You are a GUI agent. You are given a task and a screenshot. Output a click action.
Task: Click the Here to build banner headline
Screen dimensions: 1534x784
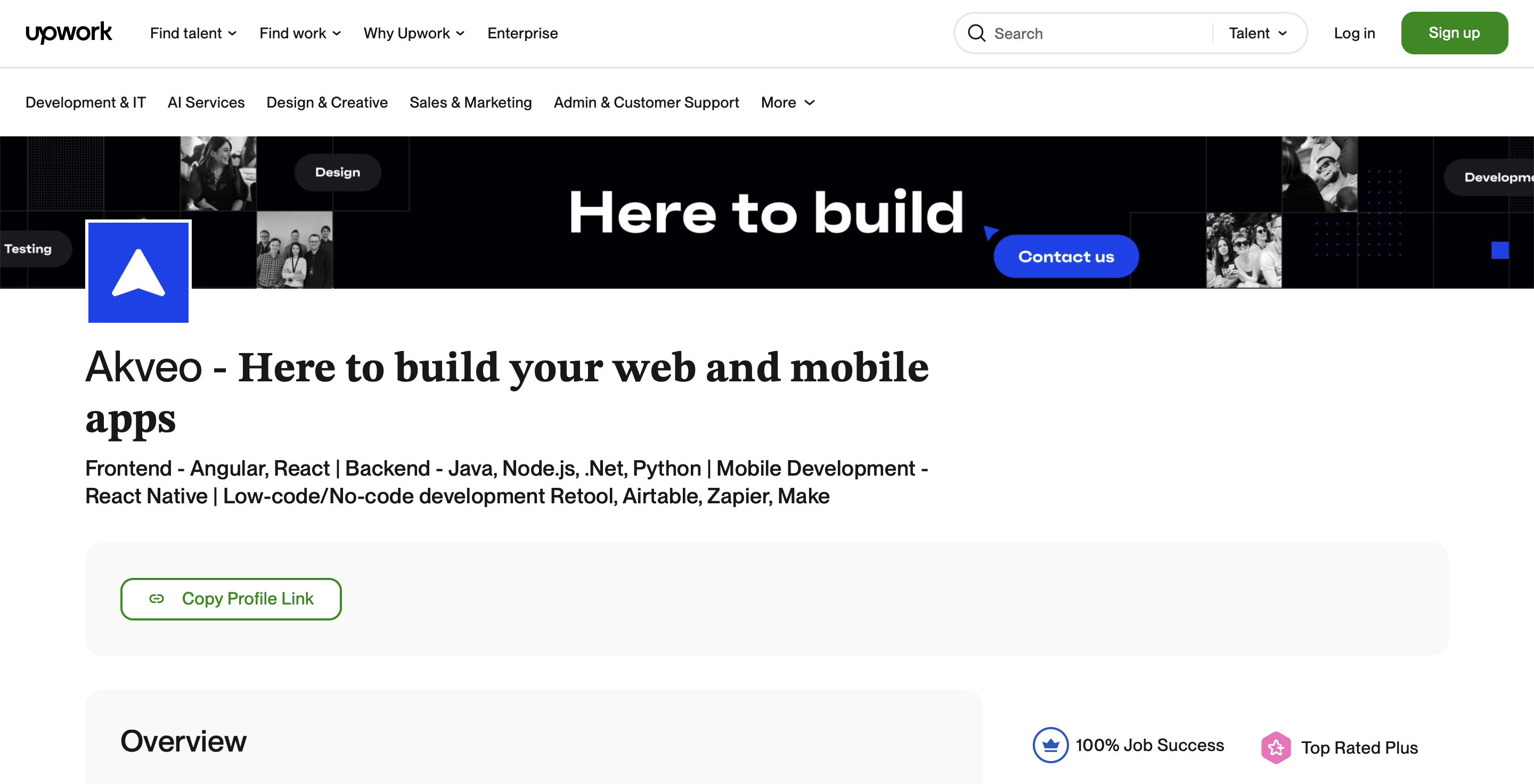click(766, 213)
